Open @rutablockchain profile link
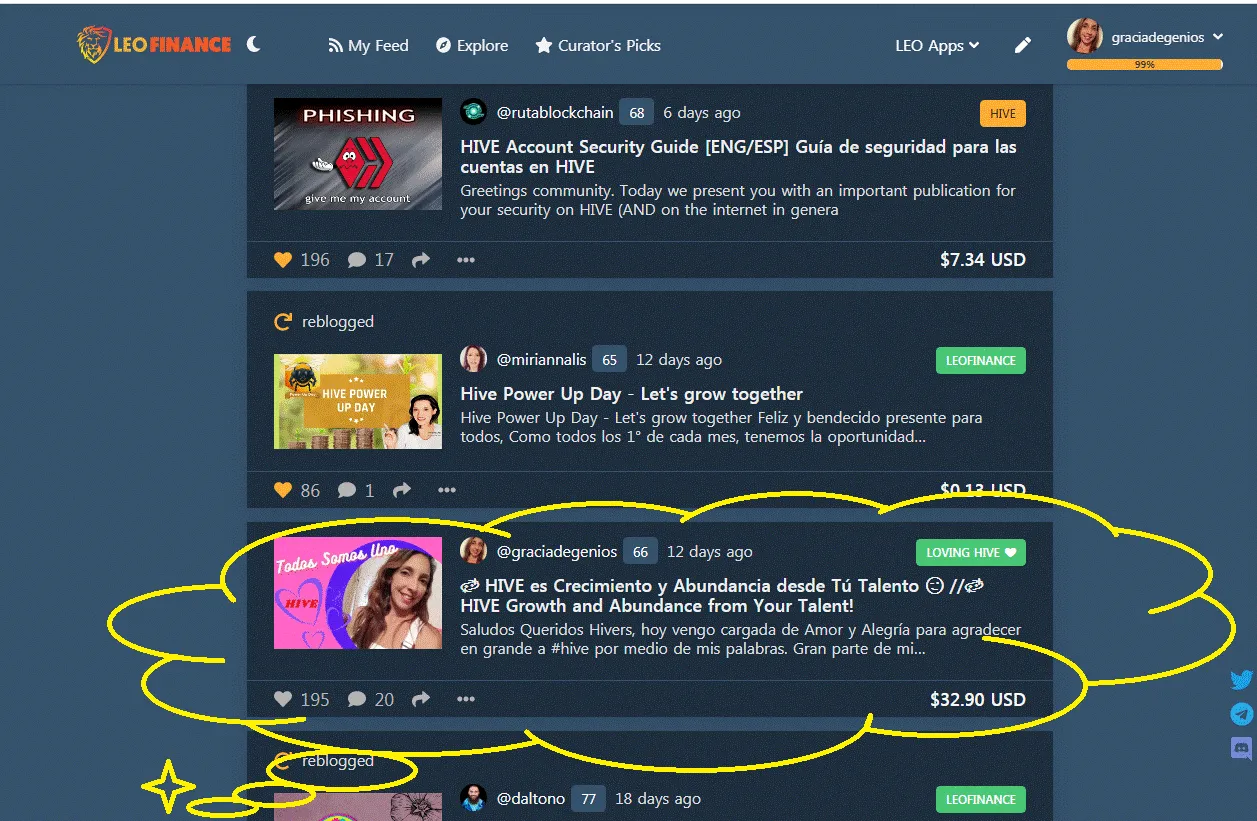The image size is (1257, 821). point(555,113)
